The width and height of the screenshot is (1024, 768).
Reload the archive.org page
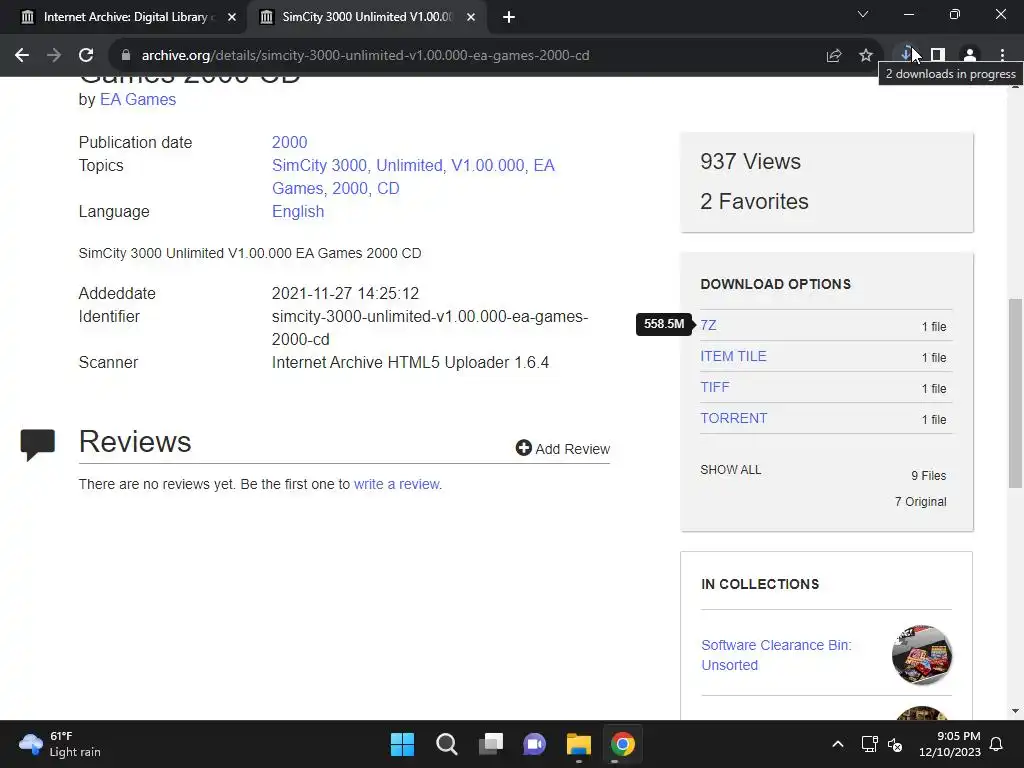click(86, 56)
